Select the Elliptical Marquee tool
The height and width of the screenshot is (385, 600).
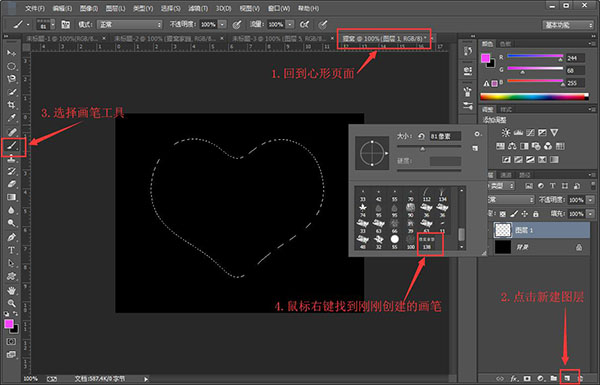[x=11, y=66]
